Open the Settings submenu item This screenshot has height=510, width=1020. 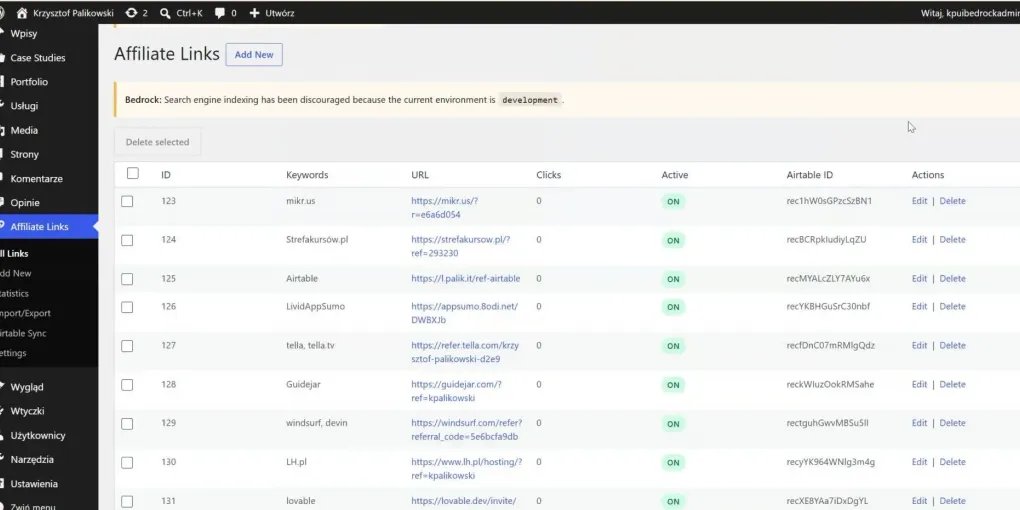pos(13,353)
